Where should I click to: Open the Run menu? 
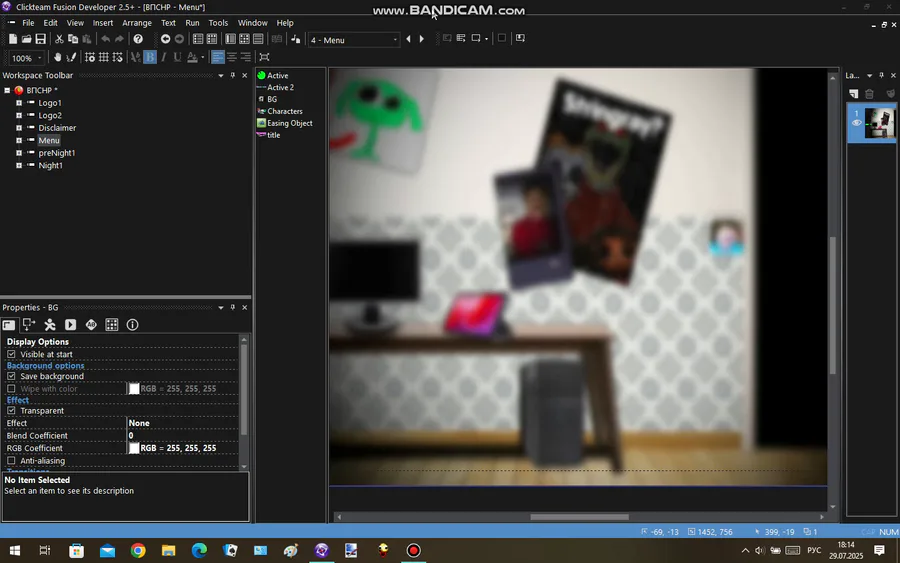pyautogui.click(x=192, y=23)
